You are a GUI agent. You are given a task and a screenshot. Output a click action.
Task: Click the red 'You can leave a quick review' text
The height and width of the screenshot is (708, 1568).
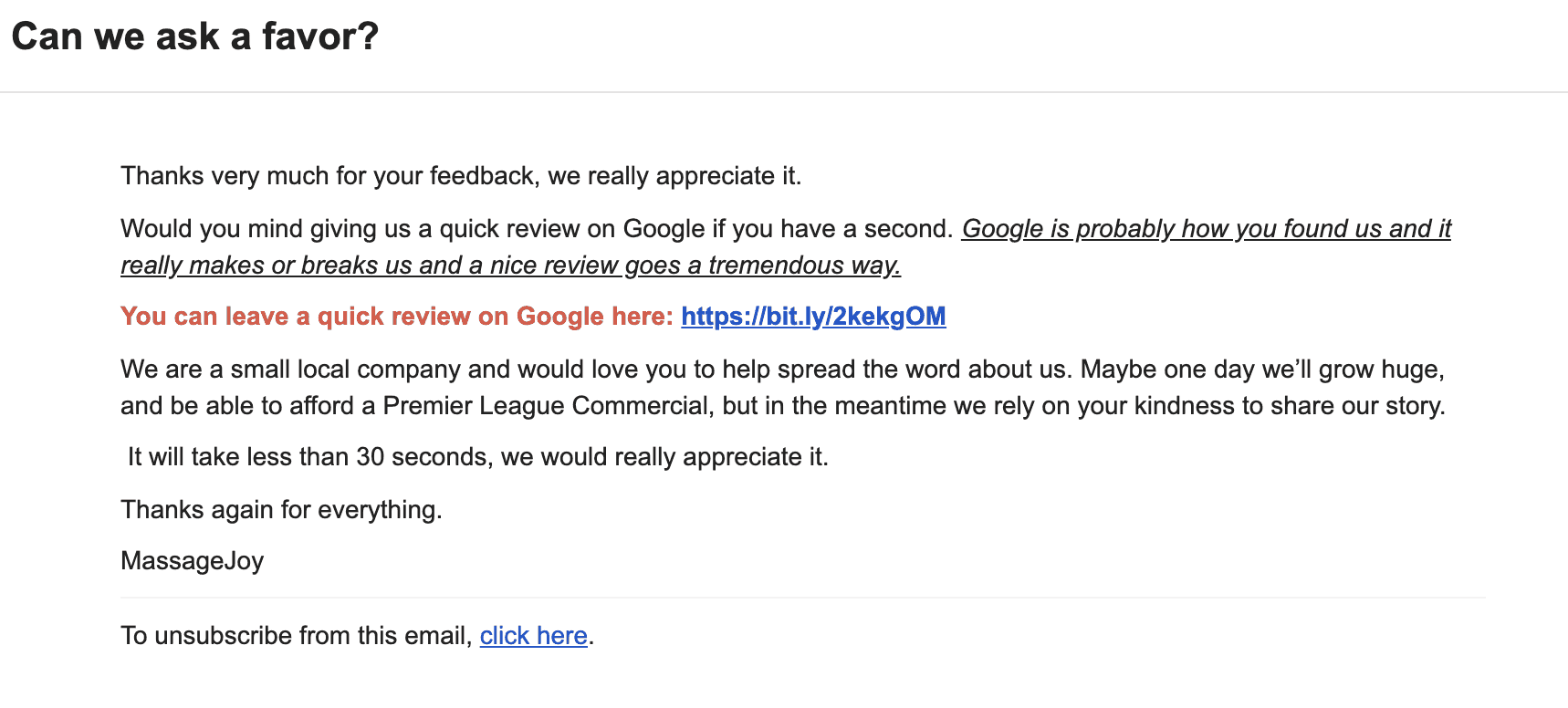pos(397,317)
